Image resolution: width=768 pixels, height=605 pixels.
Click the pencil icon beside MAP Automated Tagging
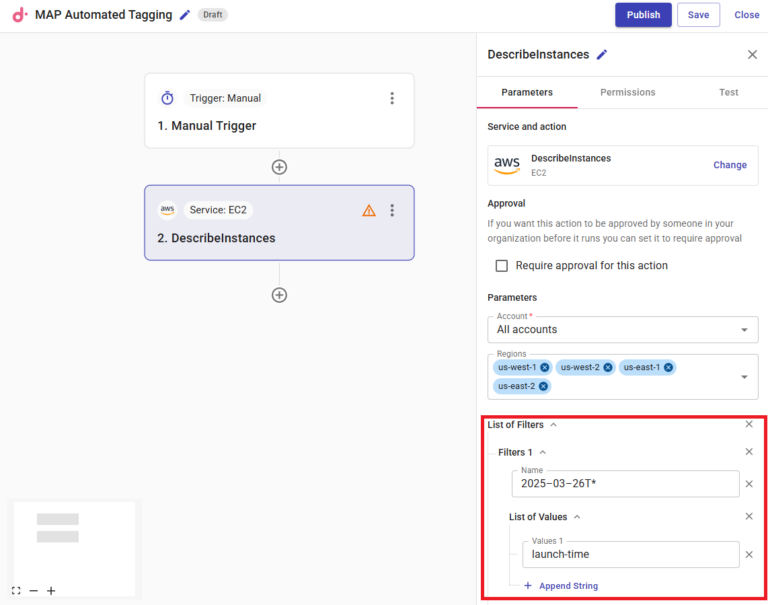pos(184,15)
